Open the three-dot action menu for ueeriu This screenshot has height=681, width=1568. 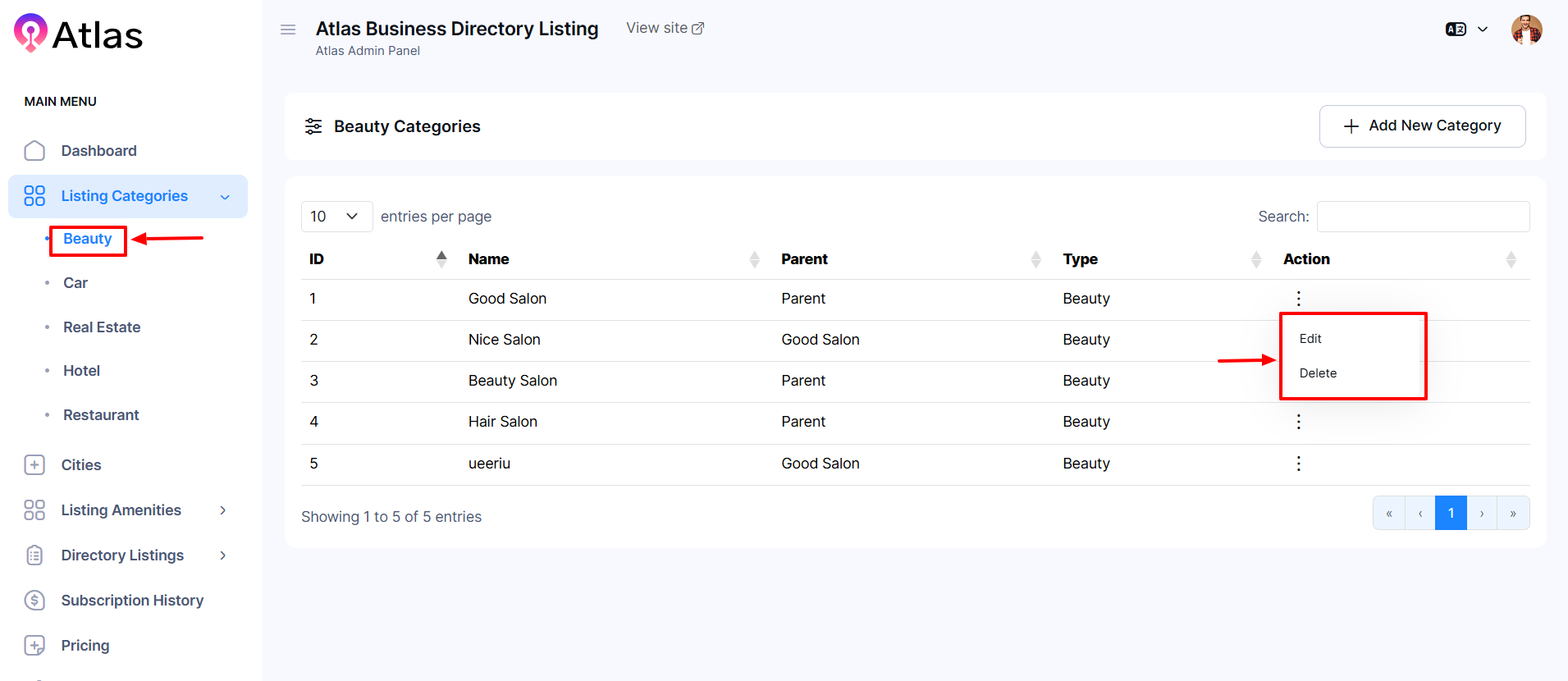coord(1298,464)
